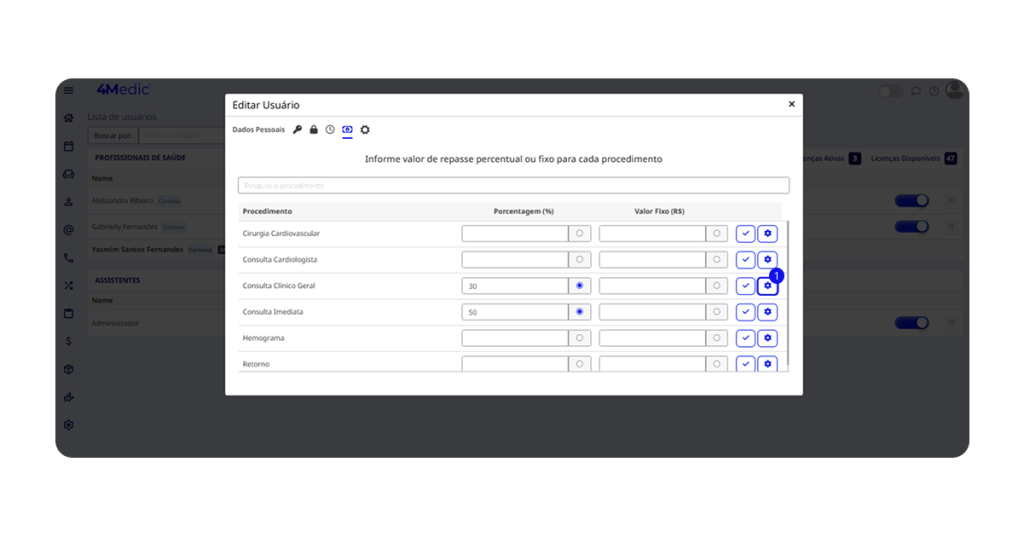Confirm Cirurgia Cardiovascular with checkmark button
This screenshot has height=537, width=1024.
coord(745,233)
